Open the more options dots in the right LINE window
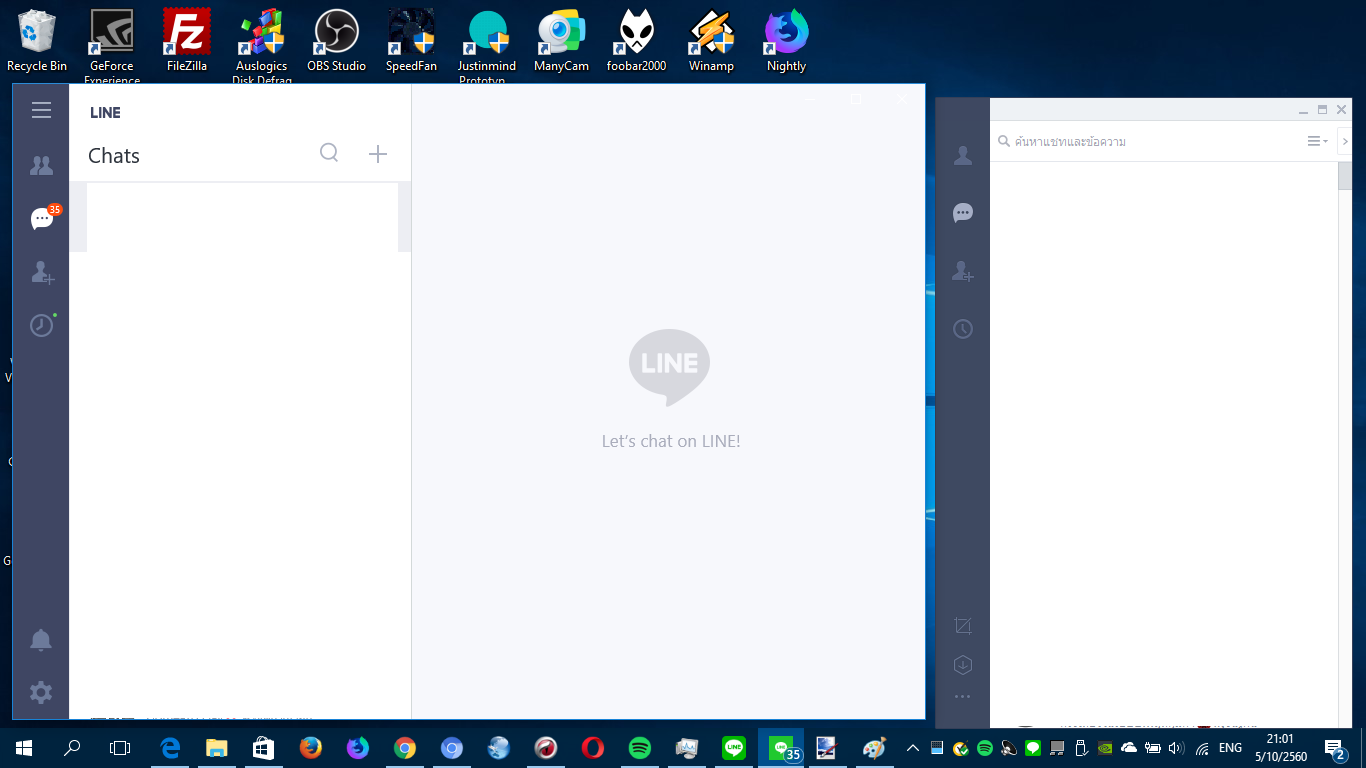Viewport: 1366px width, 768px height. point(963,697)
